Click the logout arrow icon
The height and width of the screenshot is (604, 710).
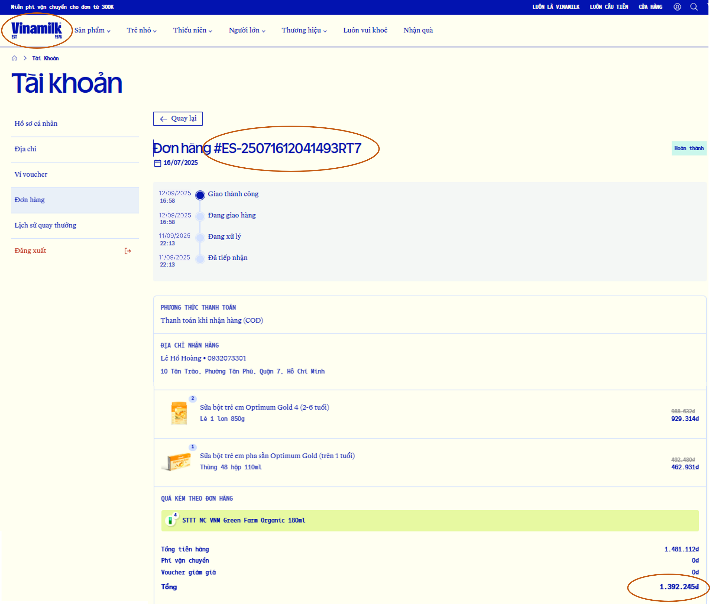click(x=128, y=251)
